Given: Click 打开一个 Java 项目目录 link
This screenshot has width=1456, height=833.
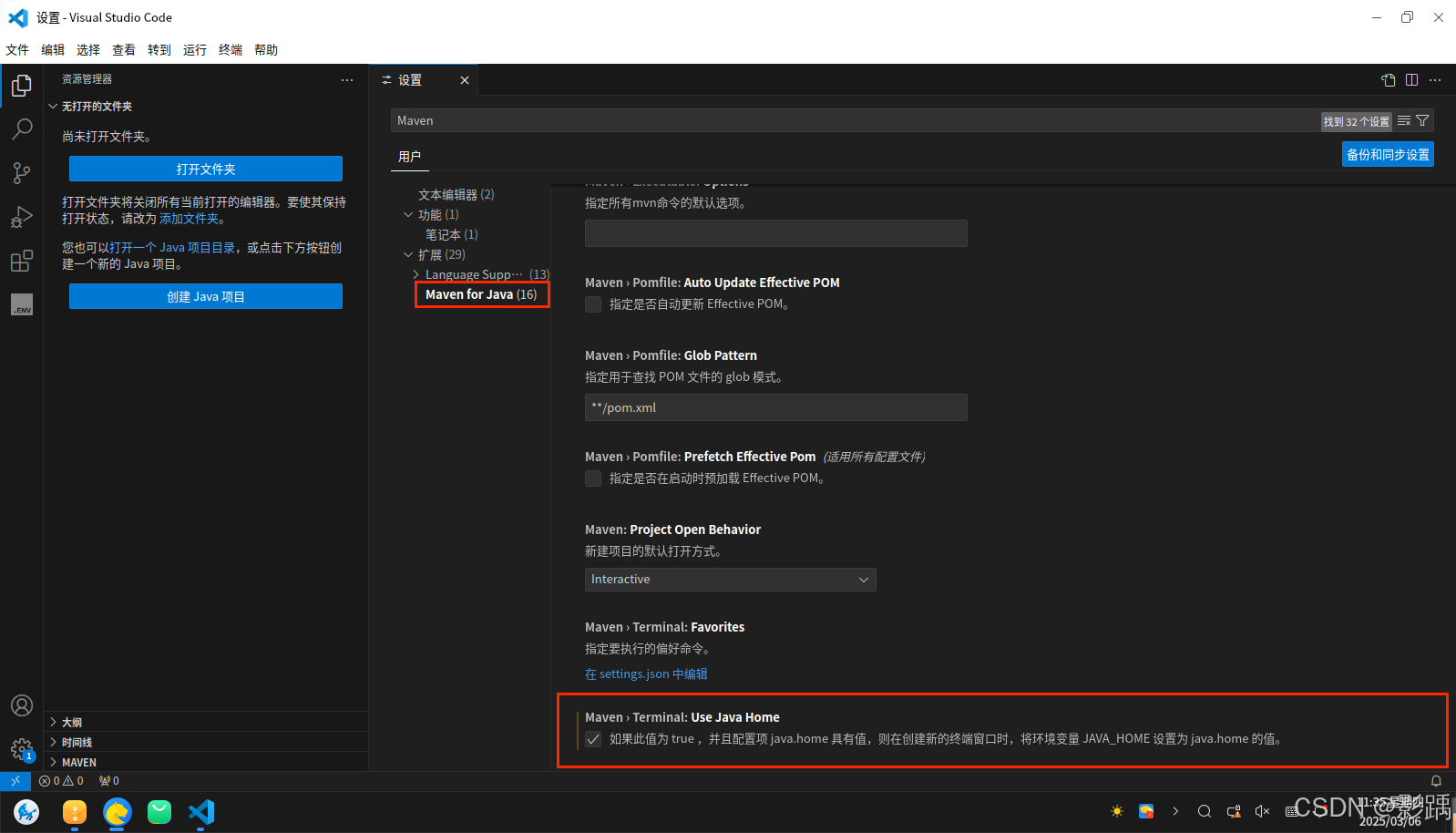Looking at the screenshot, I should click(172, 248).
